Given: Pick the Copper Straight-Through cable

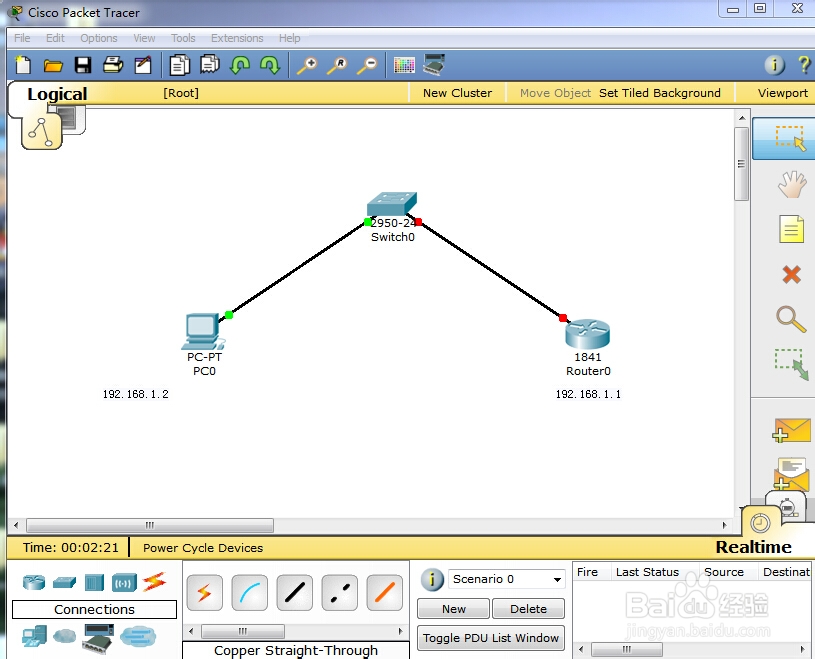Looking at the screenshot, I should 295,592.
